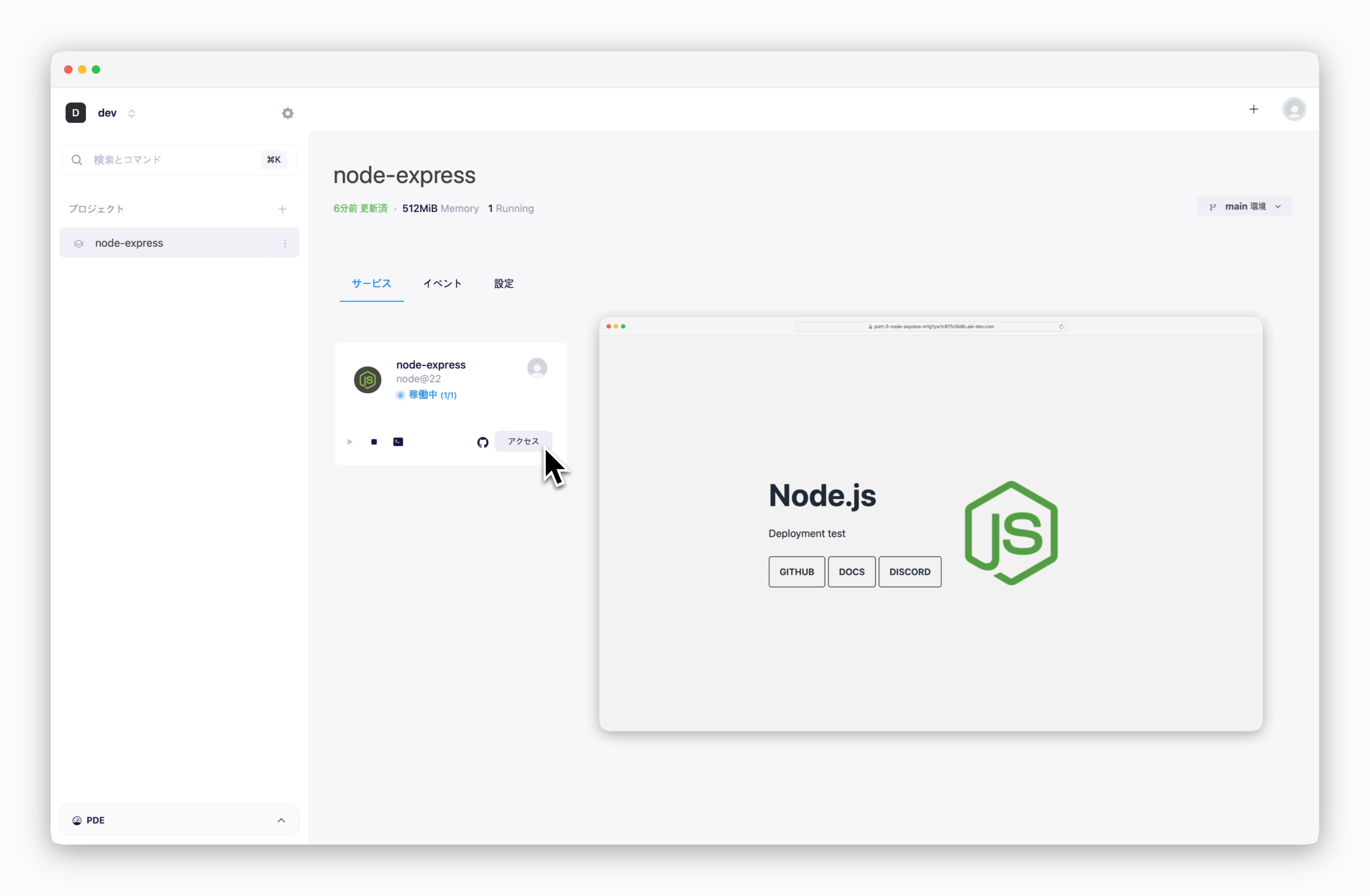Click the DOCS button in preview

(851, 572)
